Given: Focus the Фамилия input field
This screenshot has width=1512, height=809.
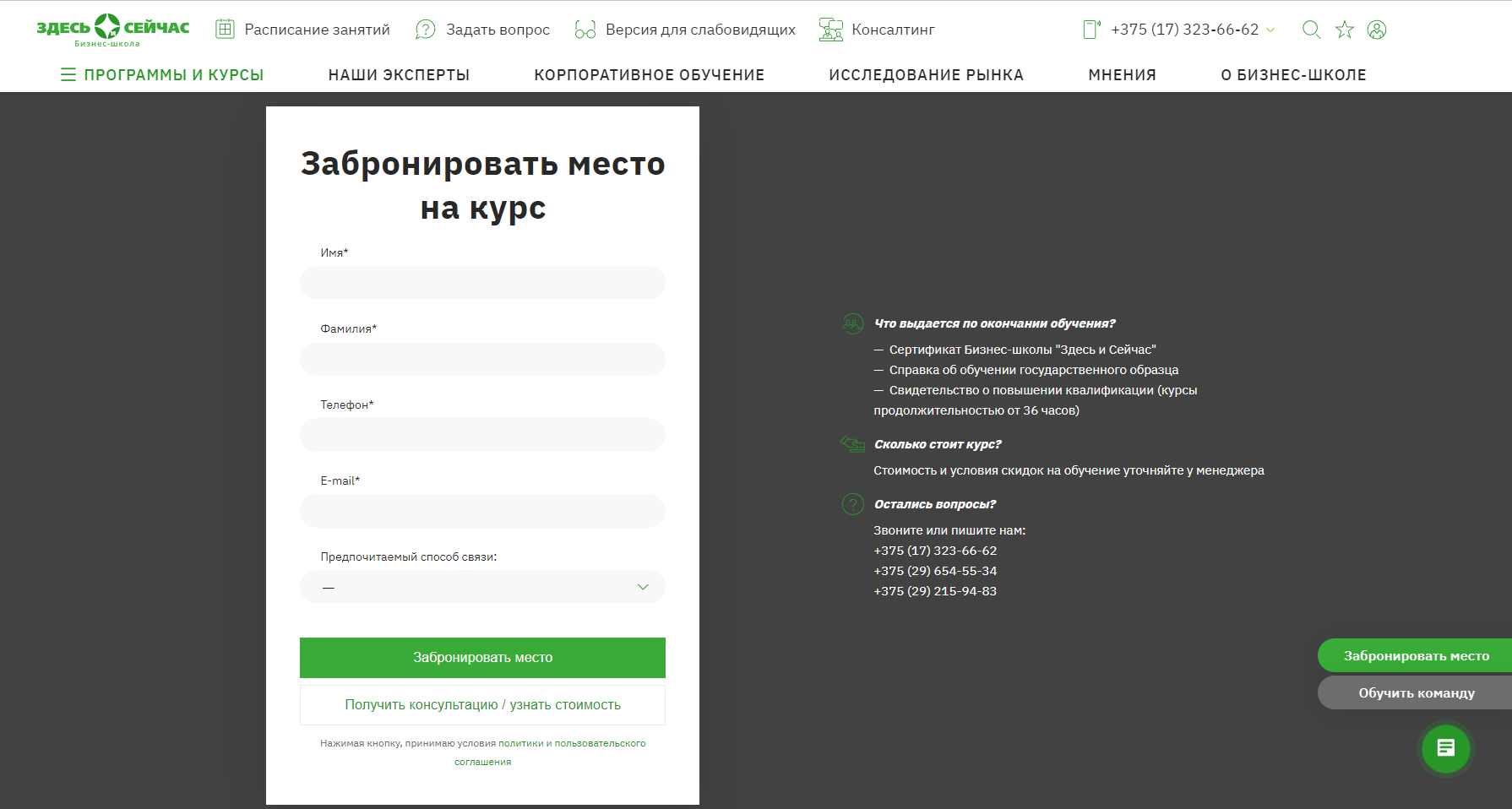Looking at the screenshot, I should [482, 359].
